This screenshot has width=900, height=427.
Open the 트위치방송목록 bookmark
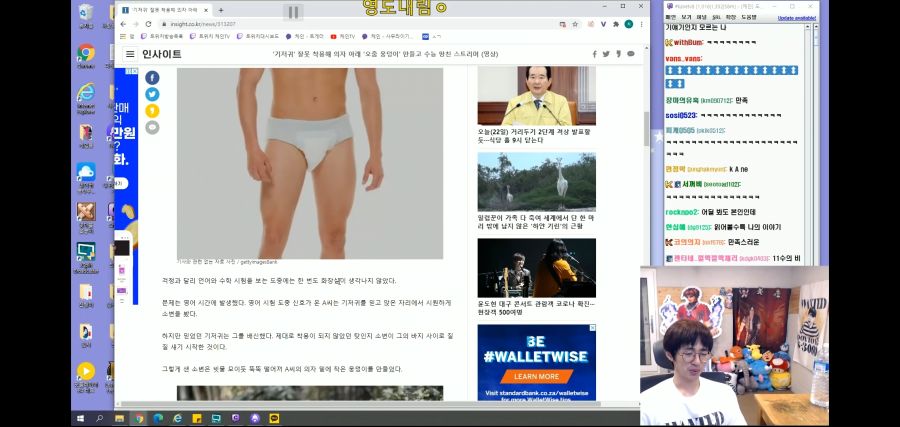161,36
